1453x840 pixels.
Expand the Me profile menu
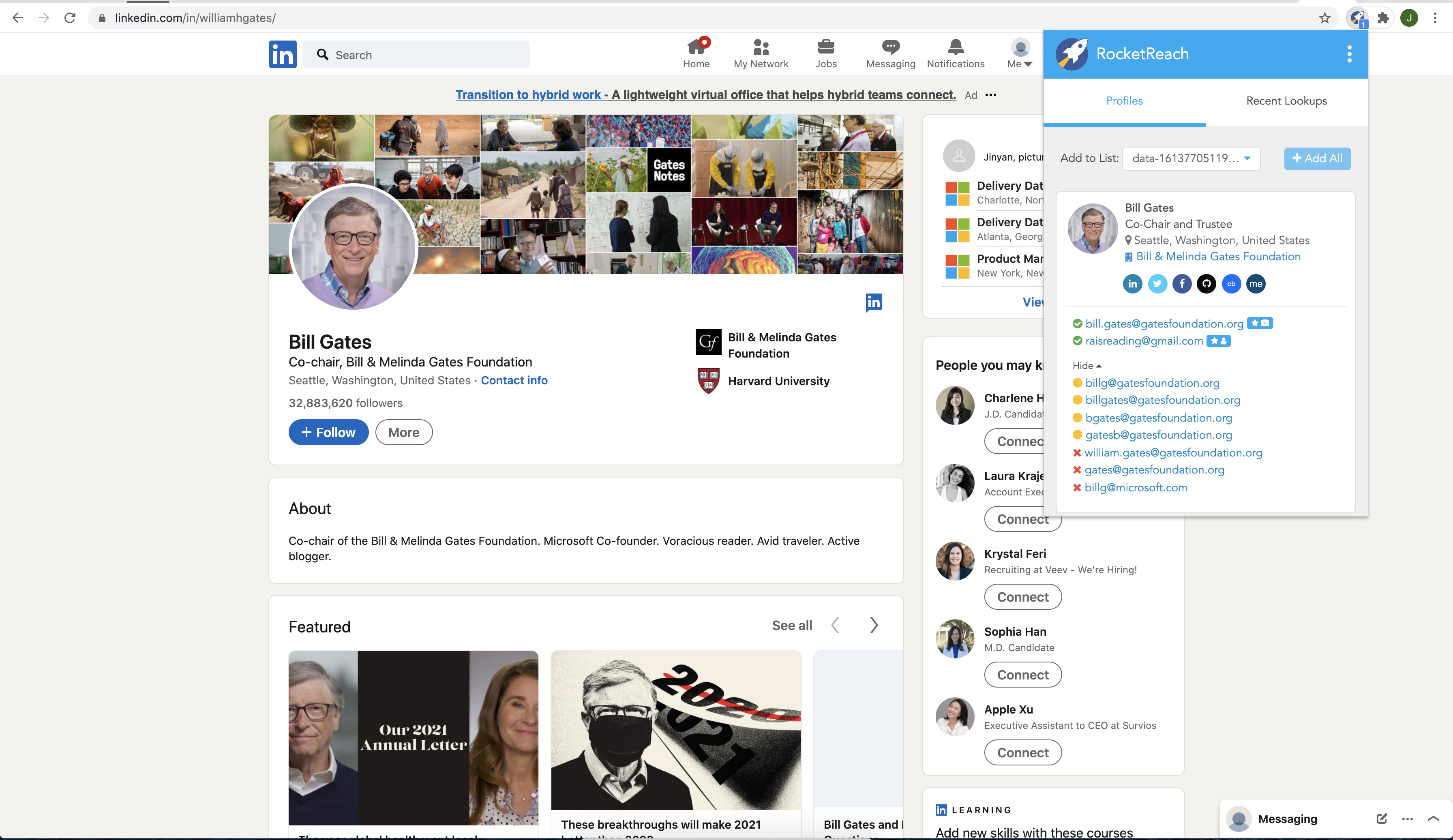tap(1020, 53)
